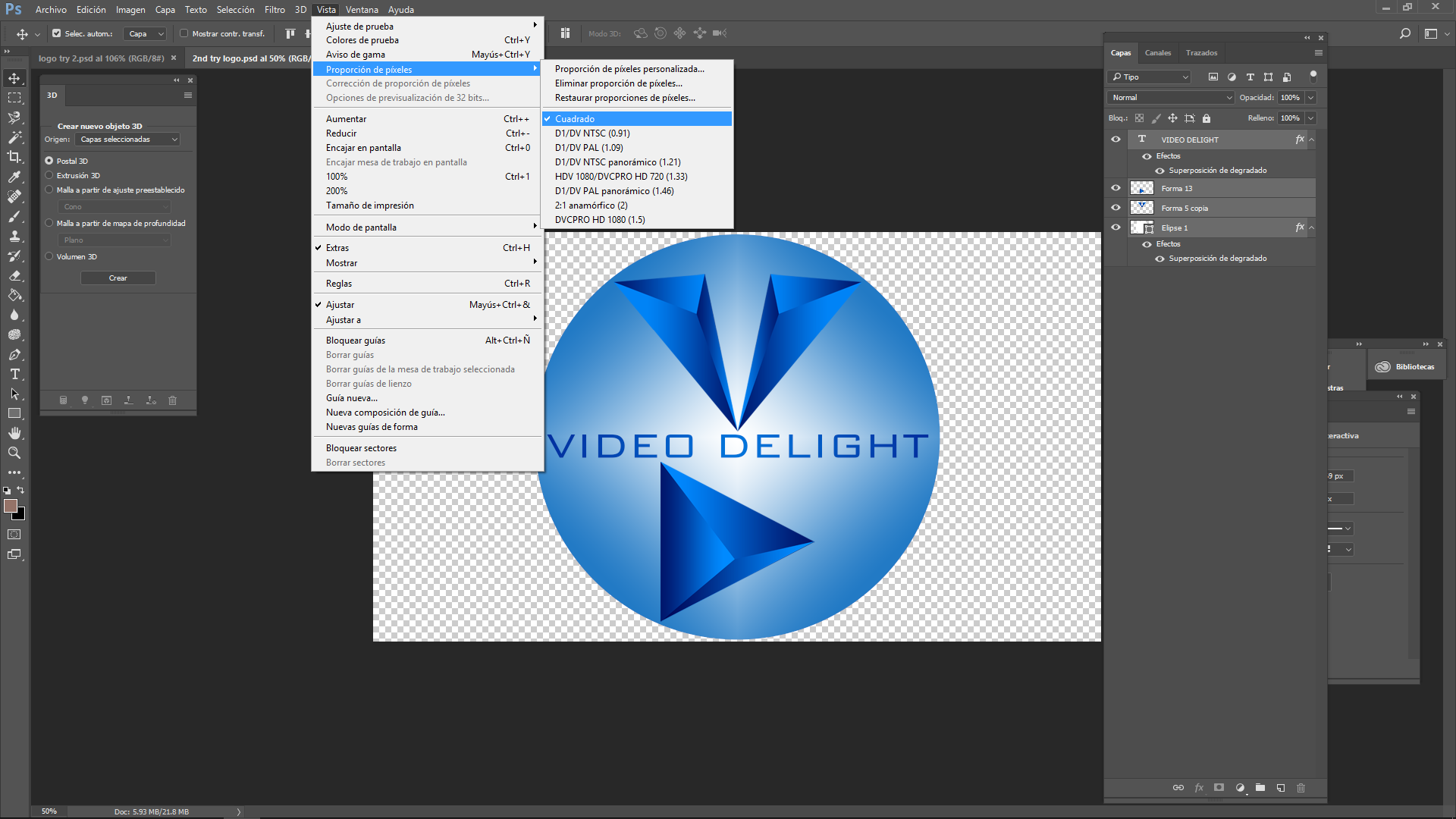Choose D1/DV NTSC (0.91) pixel ratio
Viewport: 1456px width, 819px height.
(x=637, y=133)
